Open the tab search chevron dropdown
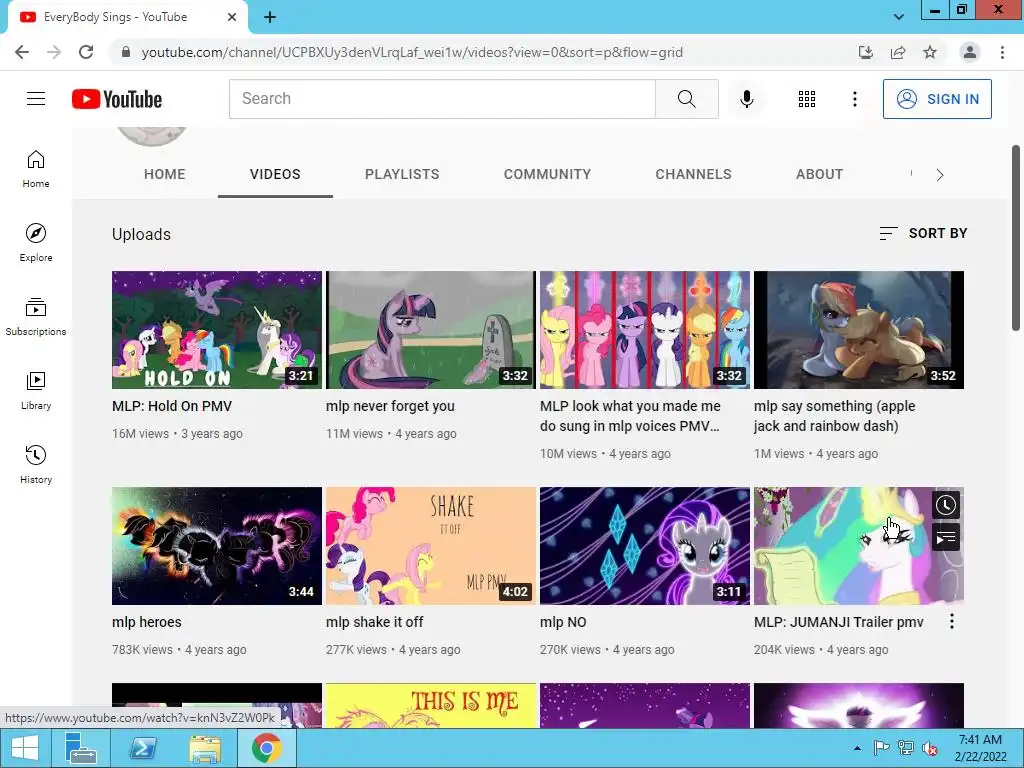 (x=899, y=17)
